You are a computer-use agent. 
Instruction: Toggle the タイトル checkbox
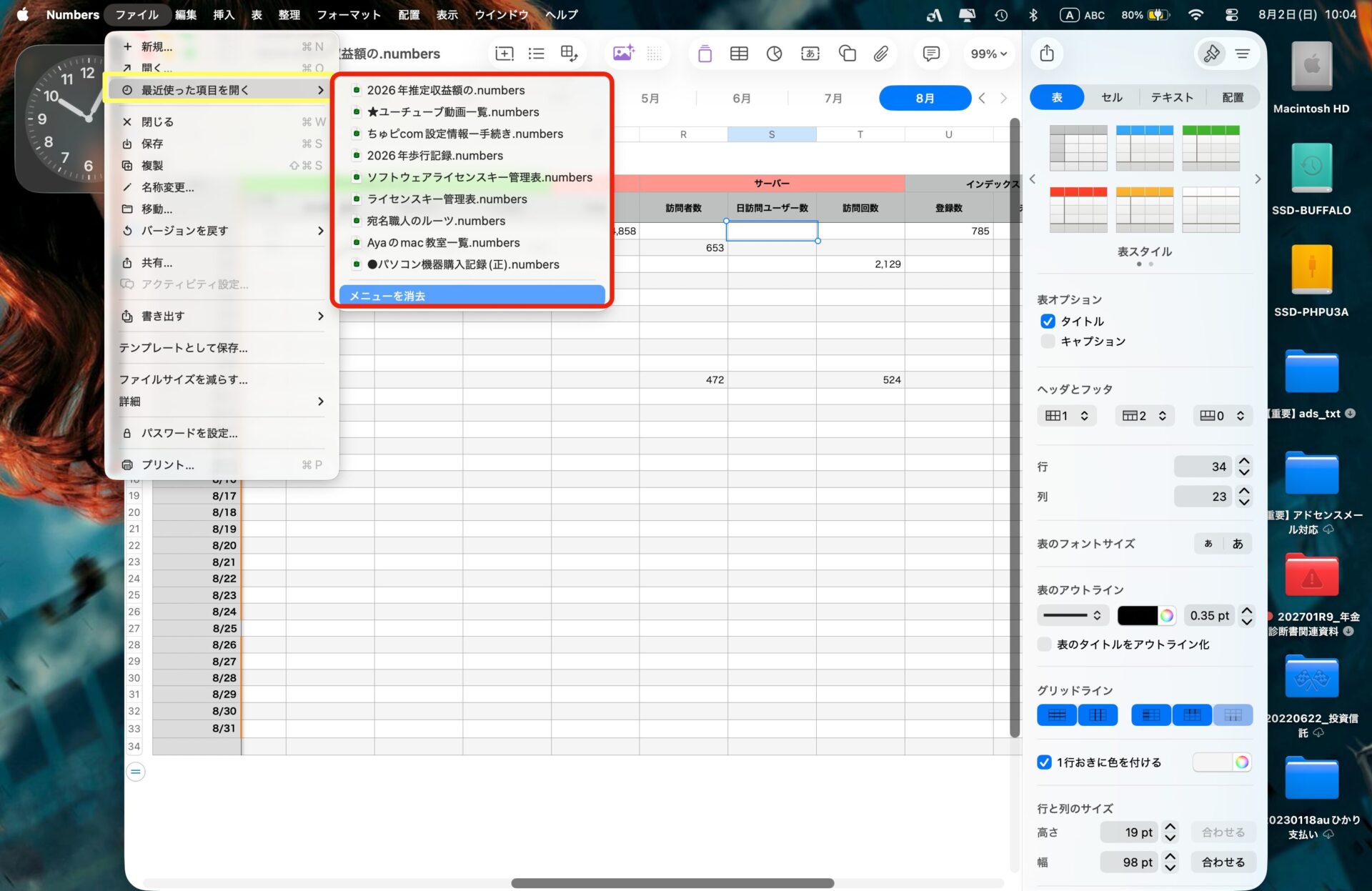(x=1048, y=322)
